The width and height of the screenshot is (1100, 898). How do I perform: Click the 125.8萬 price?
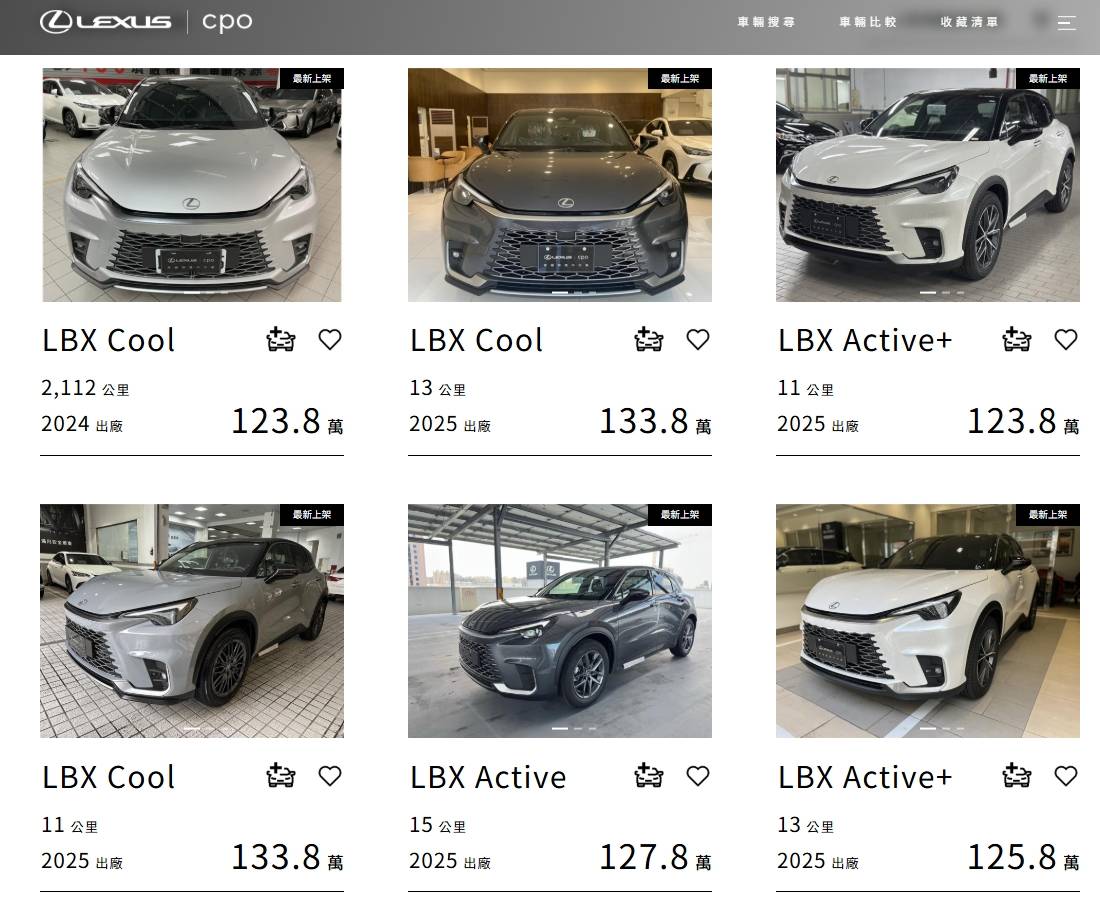coord(1024,857)
